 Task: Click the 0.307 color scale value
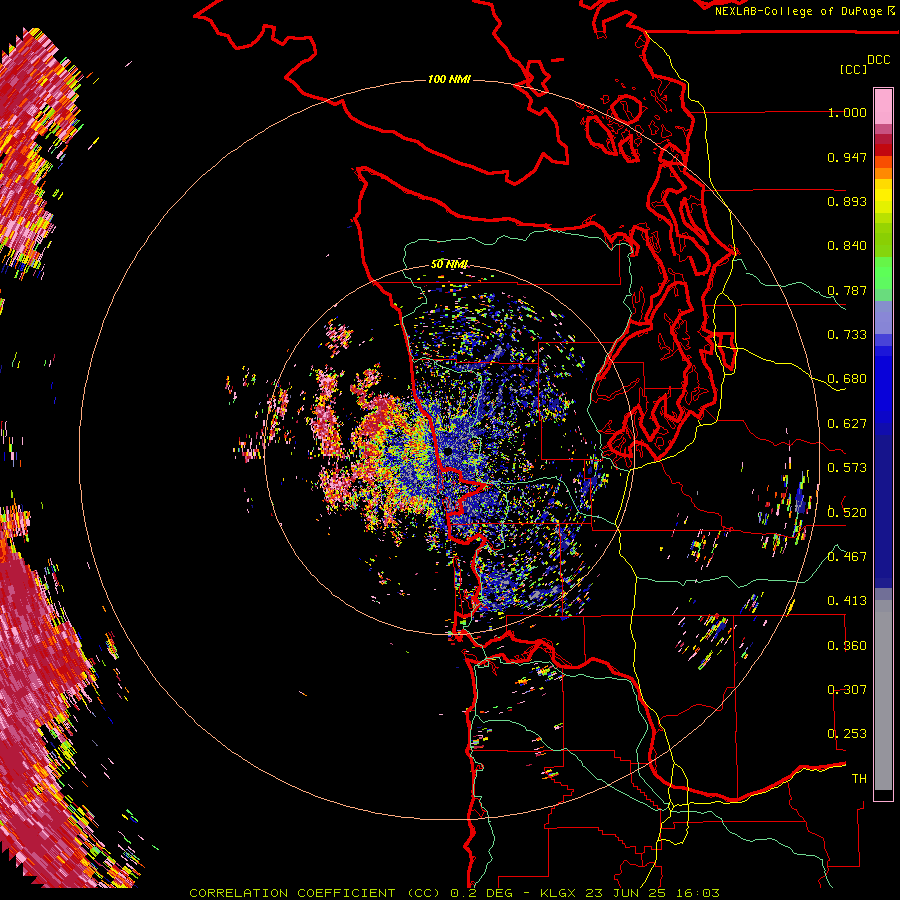click(847, 690)
